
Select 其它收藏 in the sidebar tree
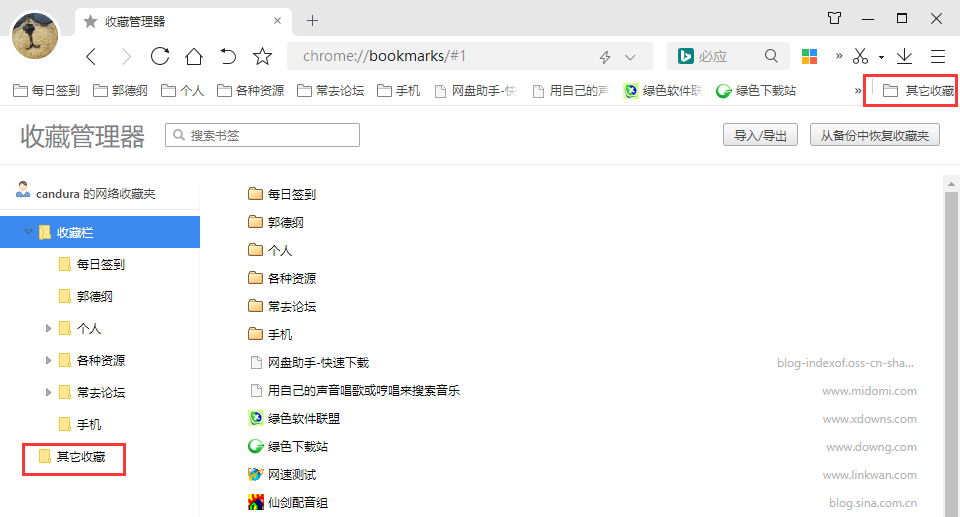(x=72, y=456)
